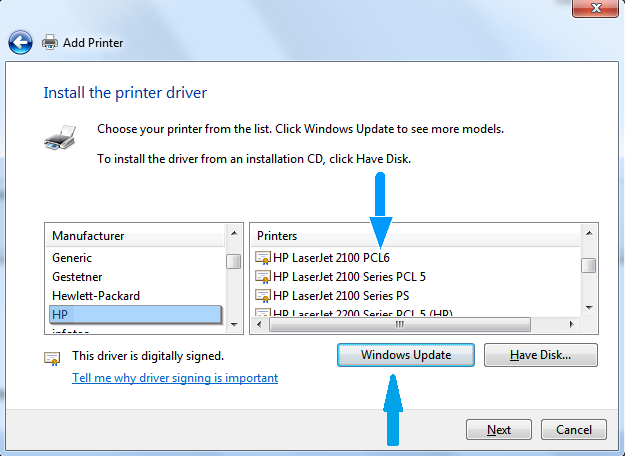The image size is (625, 456).
Task: Close the Add Printer window
Action: coord(596,8)
